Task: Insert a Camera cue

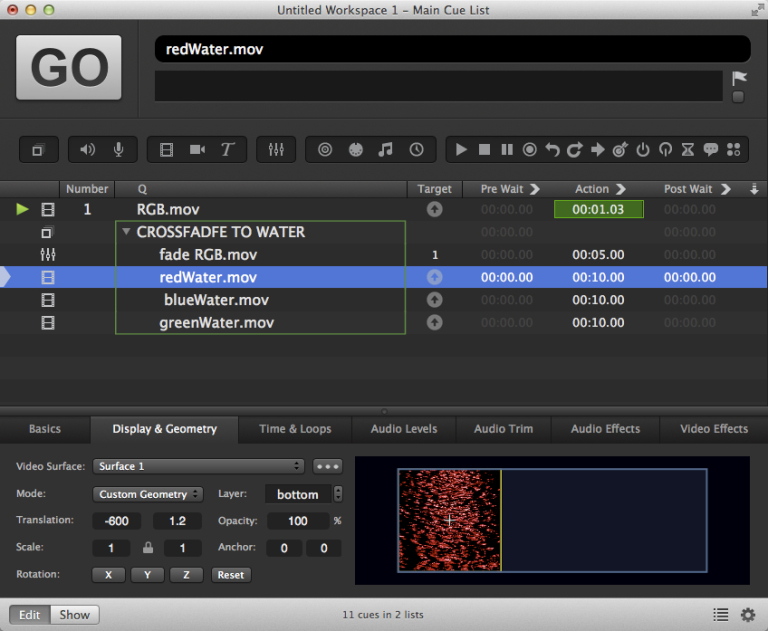Action: (197, 150)
